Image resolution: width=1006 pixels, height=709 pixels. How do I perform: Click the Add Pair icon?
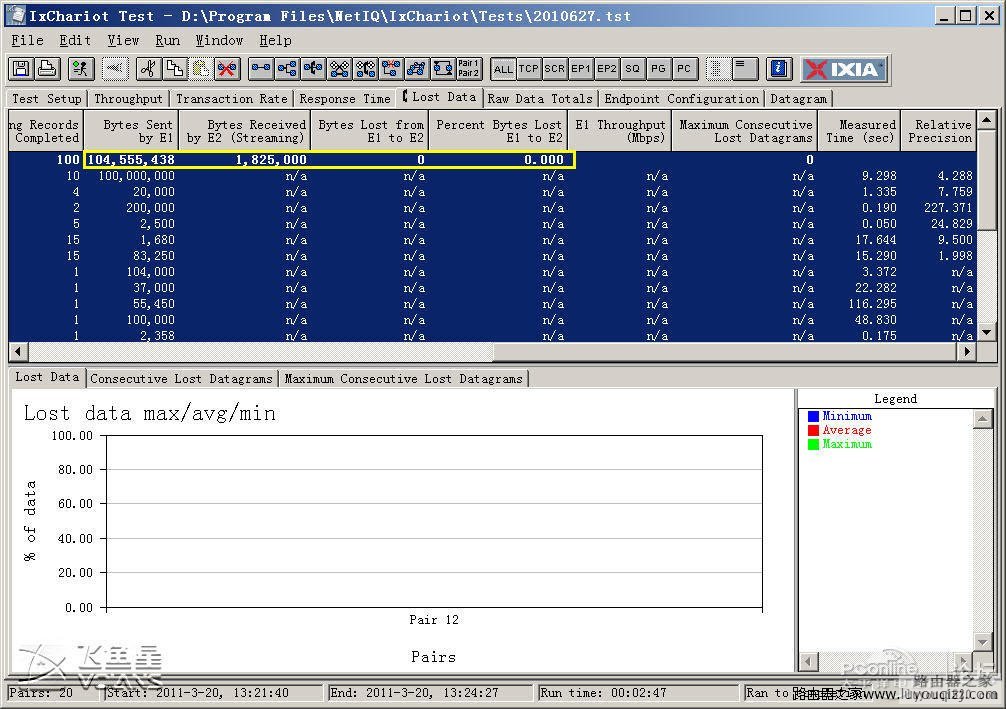(261, 69)
